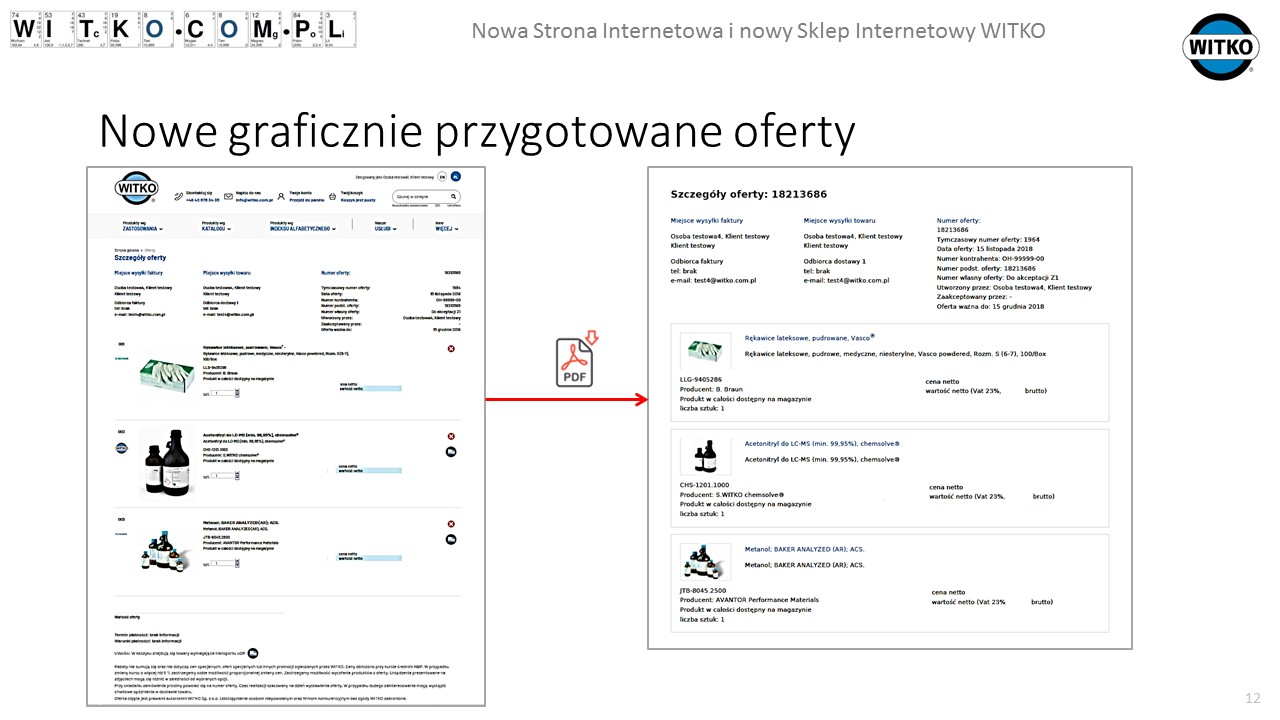
Task: Click the Acetonitryl thumbnail in PDF offer
Action: pos(706,456)
